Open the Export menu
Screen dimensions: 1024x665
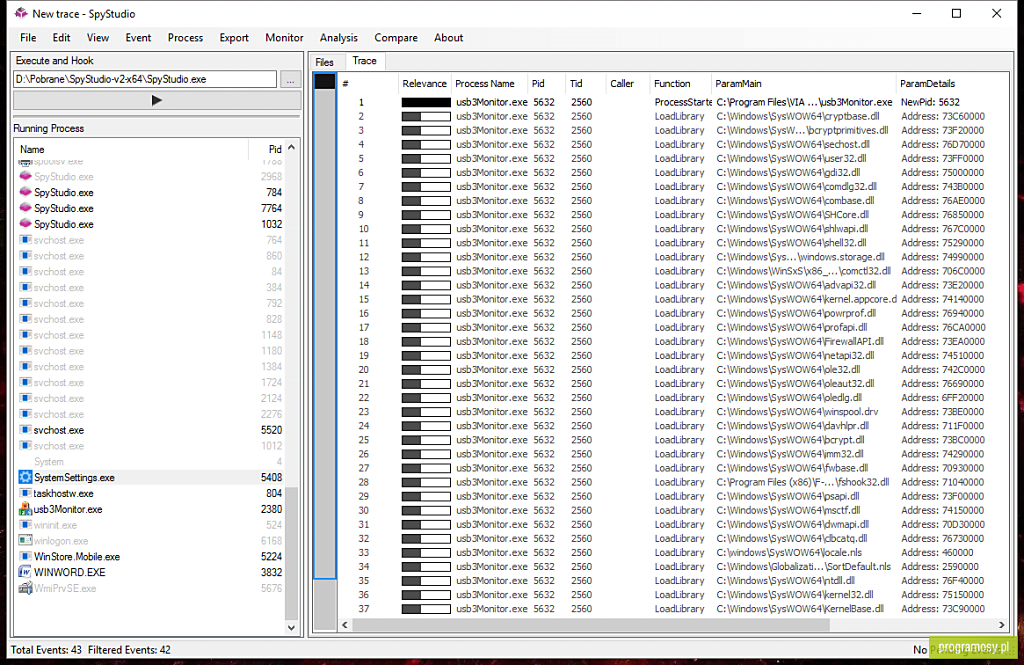[234, 38]
